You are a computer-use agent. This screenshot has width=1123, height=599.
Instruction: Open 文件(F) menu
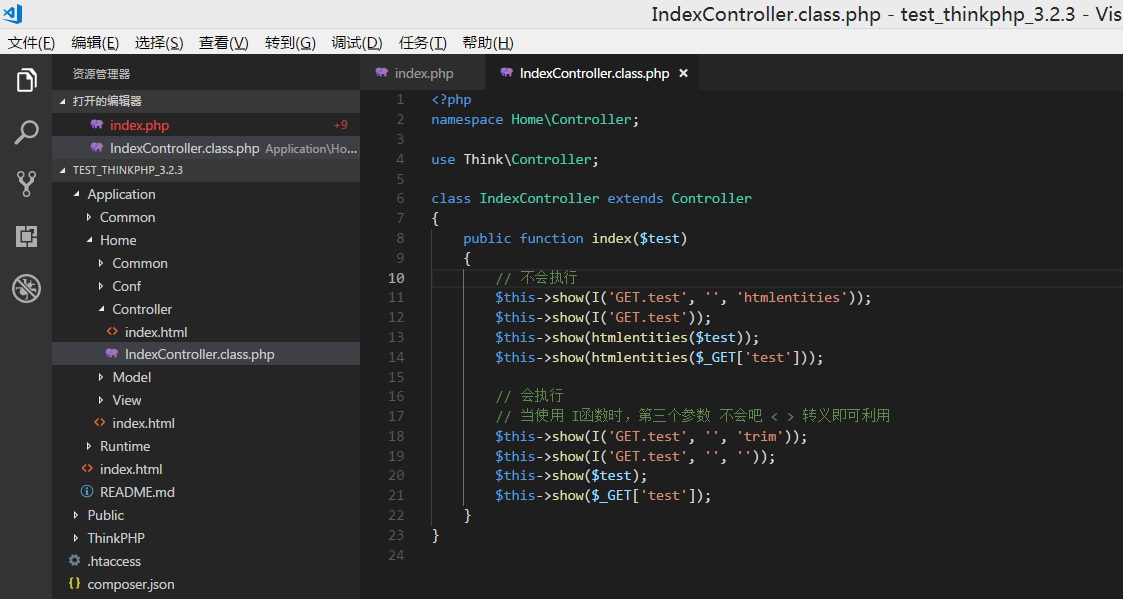tap(31, 43)
